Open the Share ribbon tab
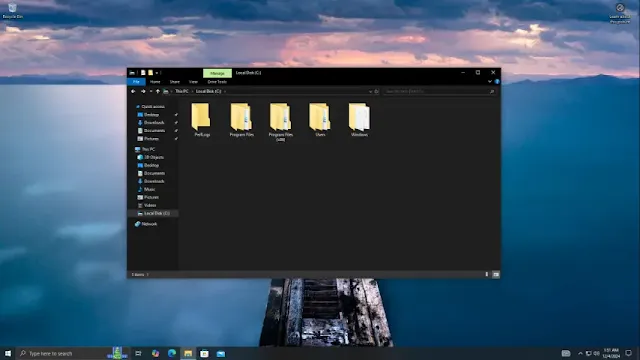This screenshot has width=640, height=360. point(175,82)
